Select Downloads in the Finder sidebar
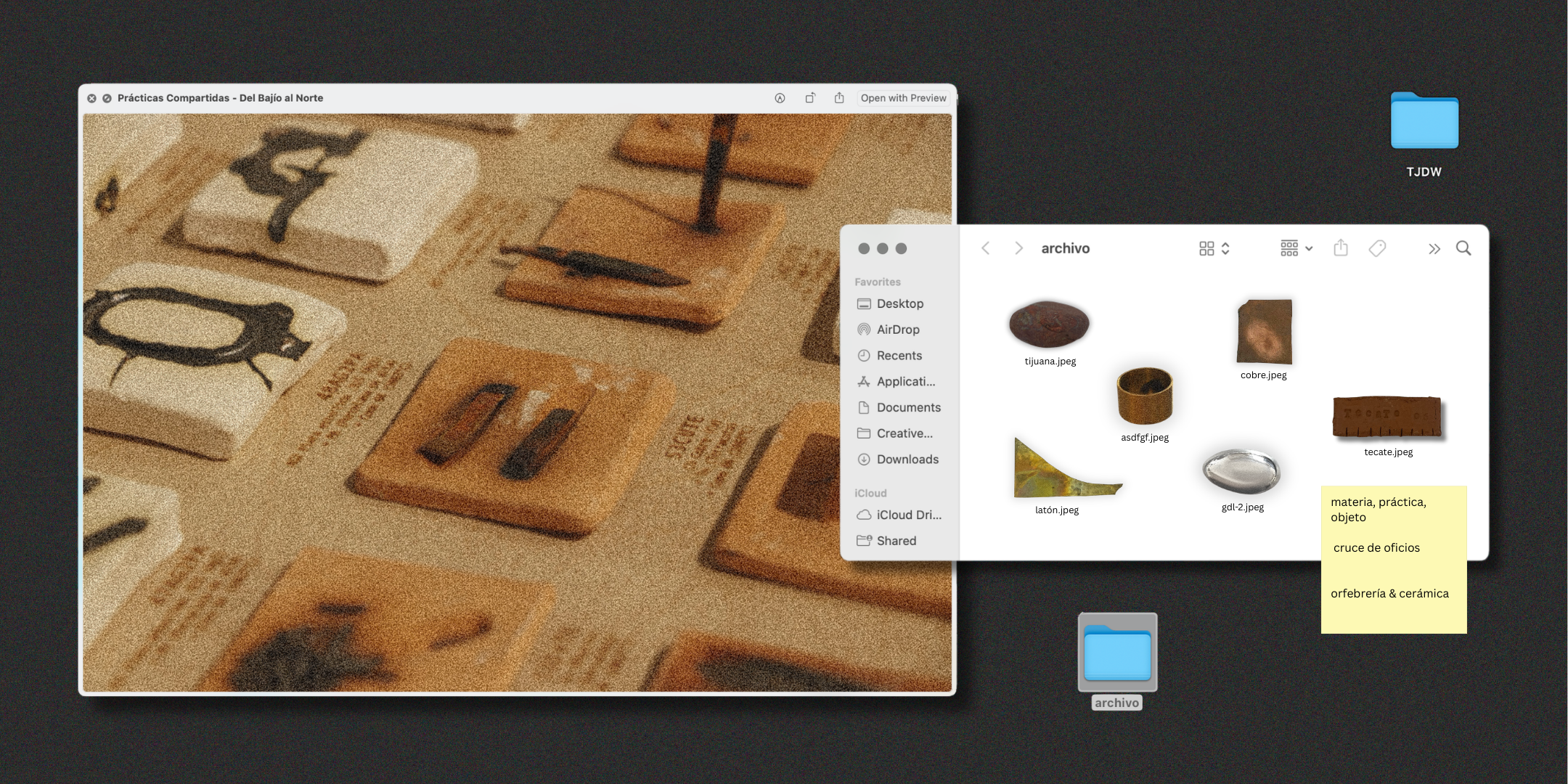 [x=907, y=460]
